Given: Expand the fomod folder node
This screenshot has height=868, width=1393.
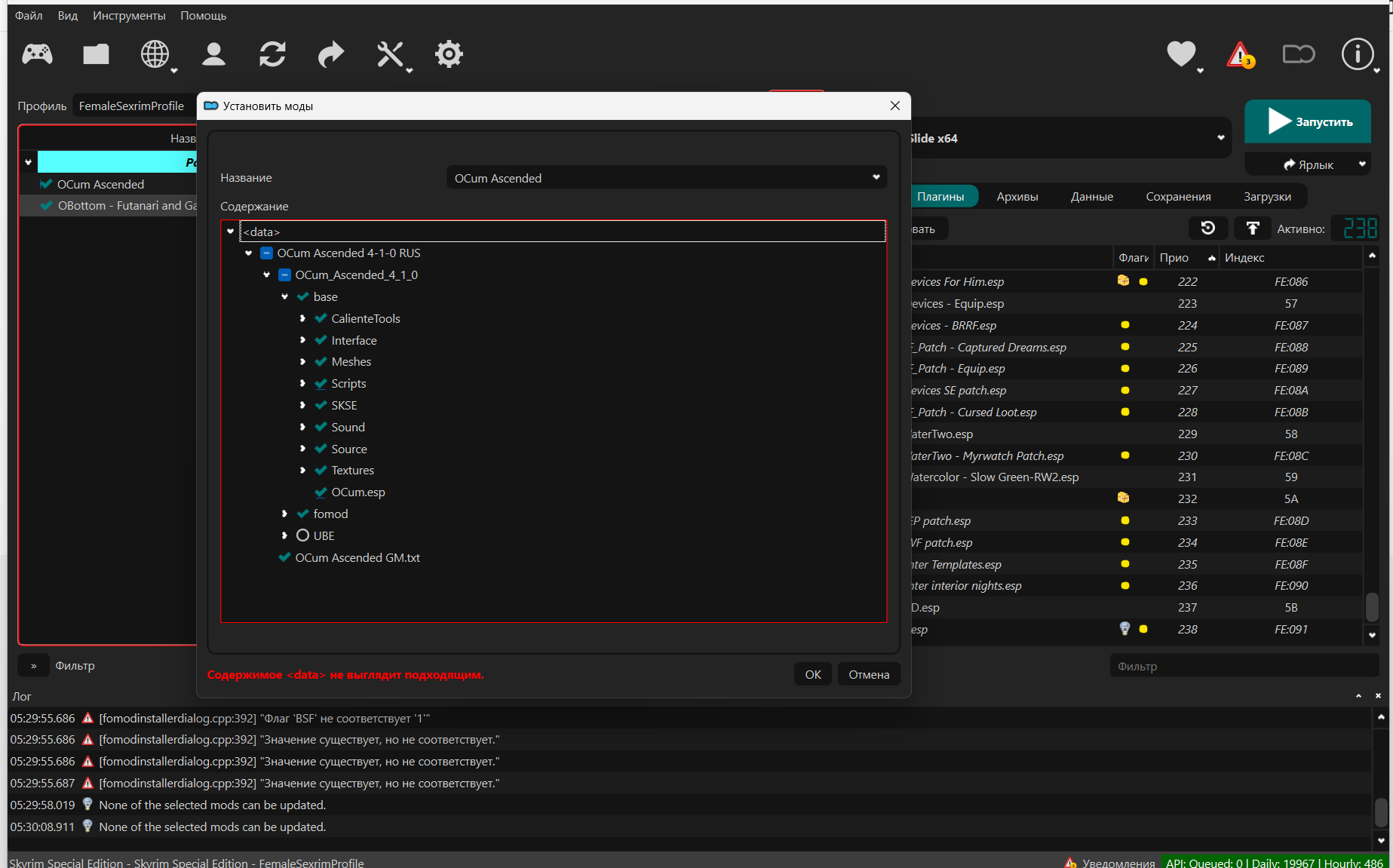Looking at the screenshot, I should coord(284,514).
